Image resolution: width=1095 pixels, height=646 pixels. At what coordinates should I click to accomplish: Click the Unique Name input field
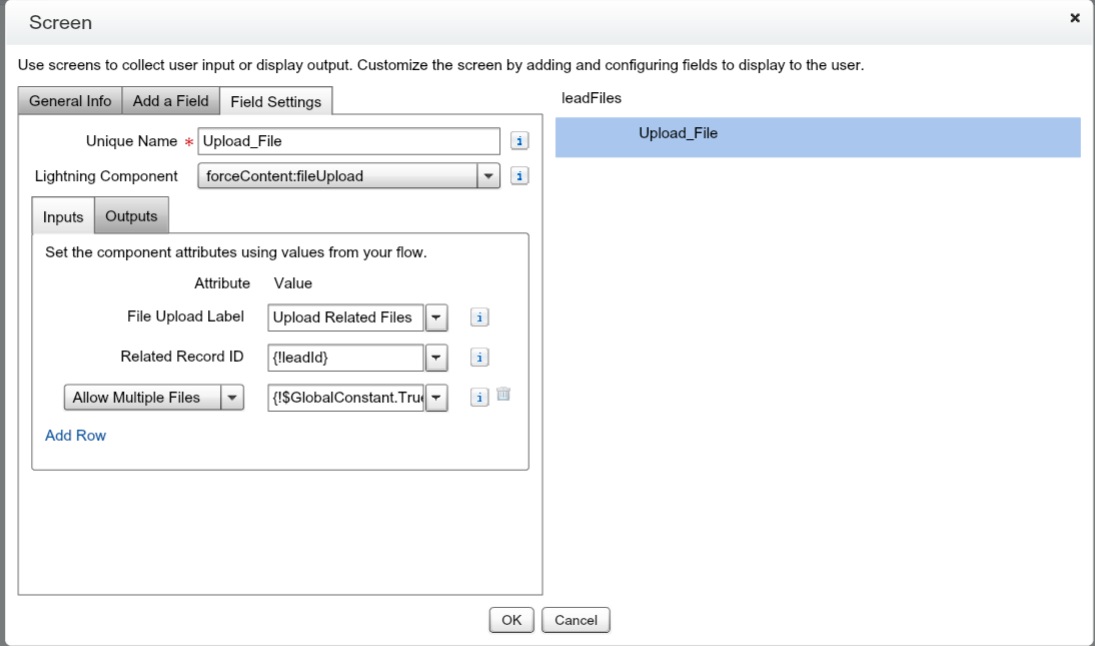click(349, 141)
